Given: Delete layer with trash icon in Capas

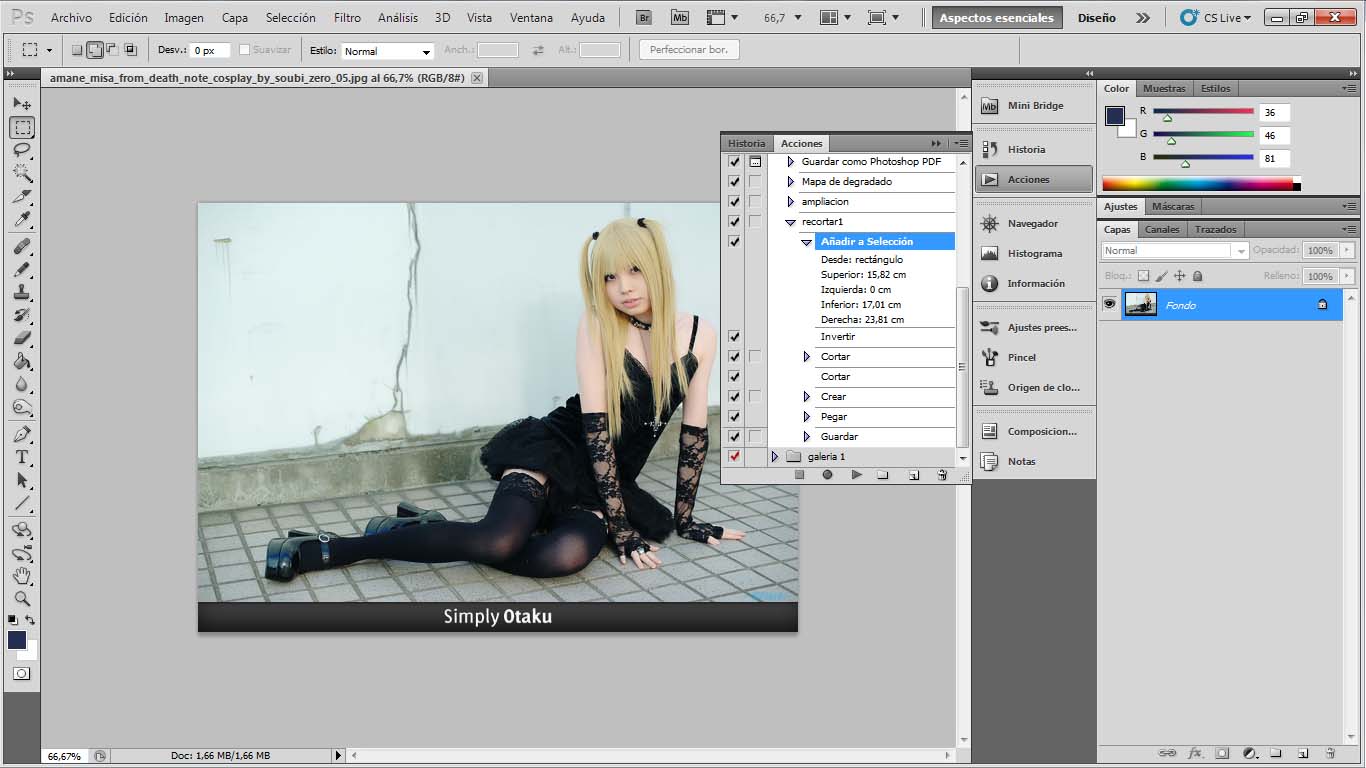Looking at the screenshot, I should pos(1330,752).
